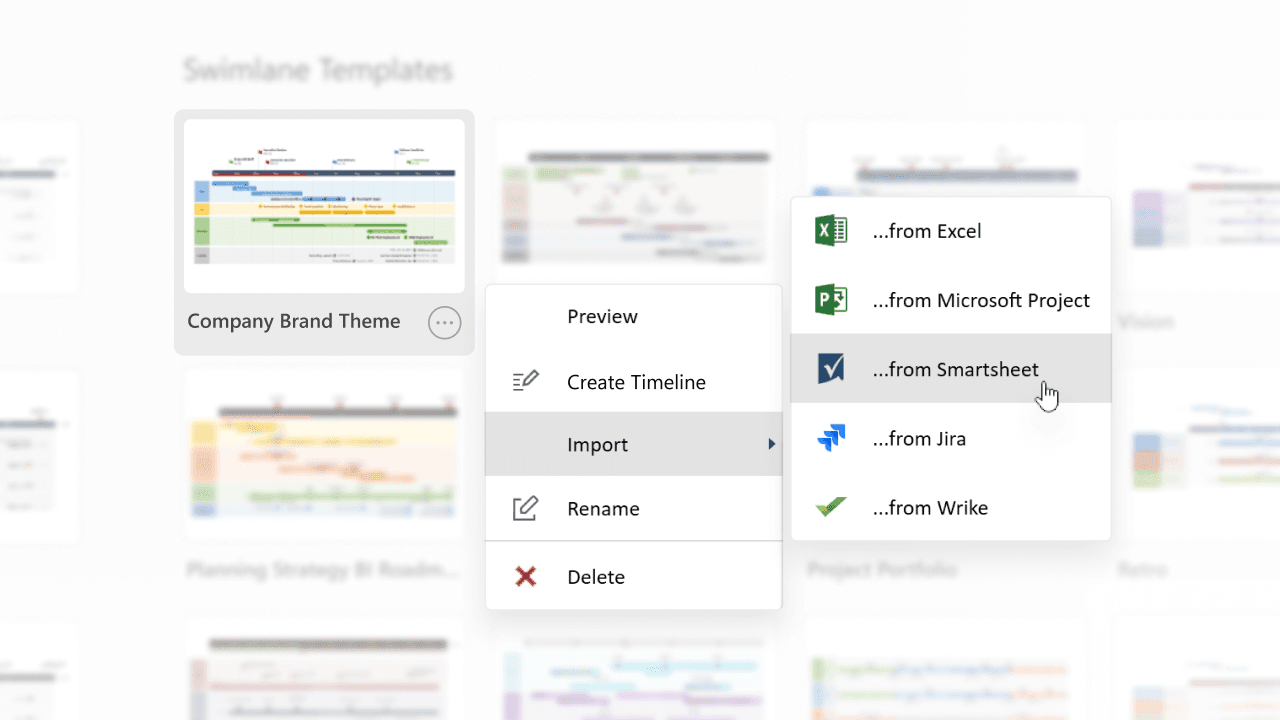Choose Rename from the context menu
The width and height of the screenshot is (1280, 720).
point(633,508)
